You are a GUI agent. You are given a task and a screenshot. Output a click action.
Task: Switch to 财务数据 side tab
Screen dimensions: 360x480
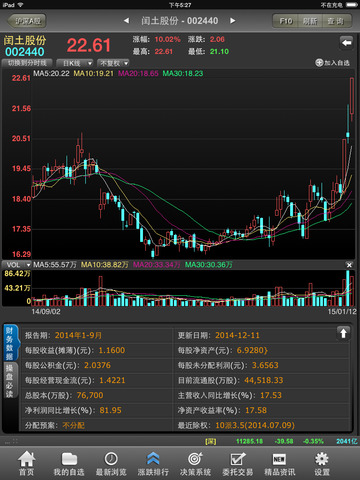pos(10,343)
